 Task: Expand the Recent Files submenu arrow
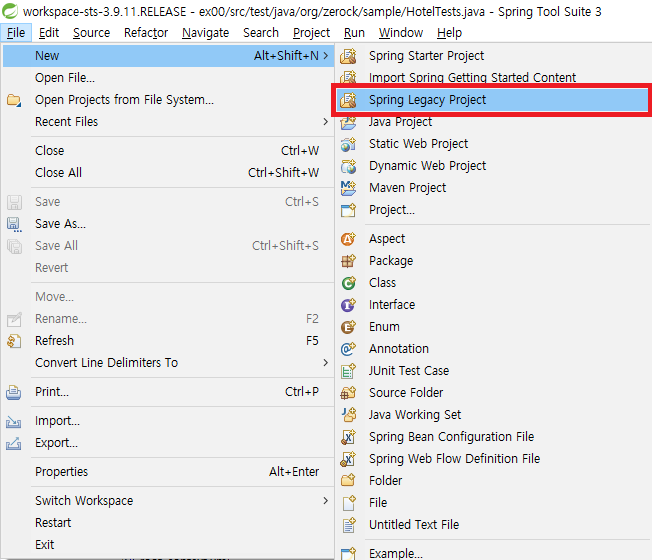click(326, 122)
